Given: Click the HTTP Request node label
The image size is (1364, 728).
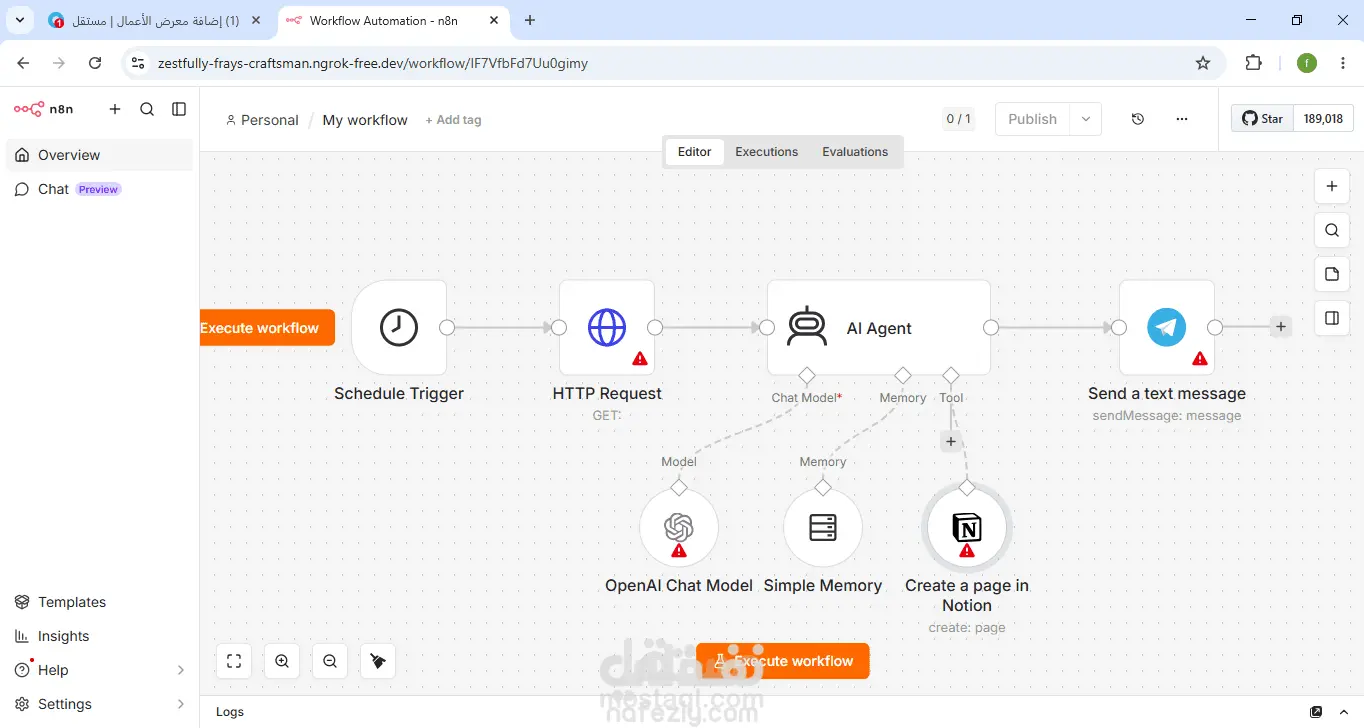Looking at the screenshot, I should click(x=607, y=394).
